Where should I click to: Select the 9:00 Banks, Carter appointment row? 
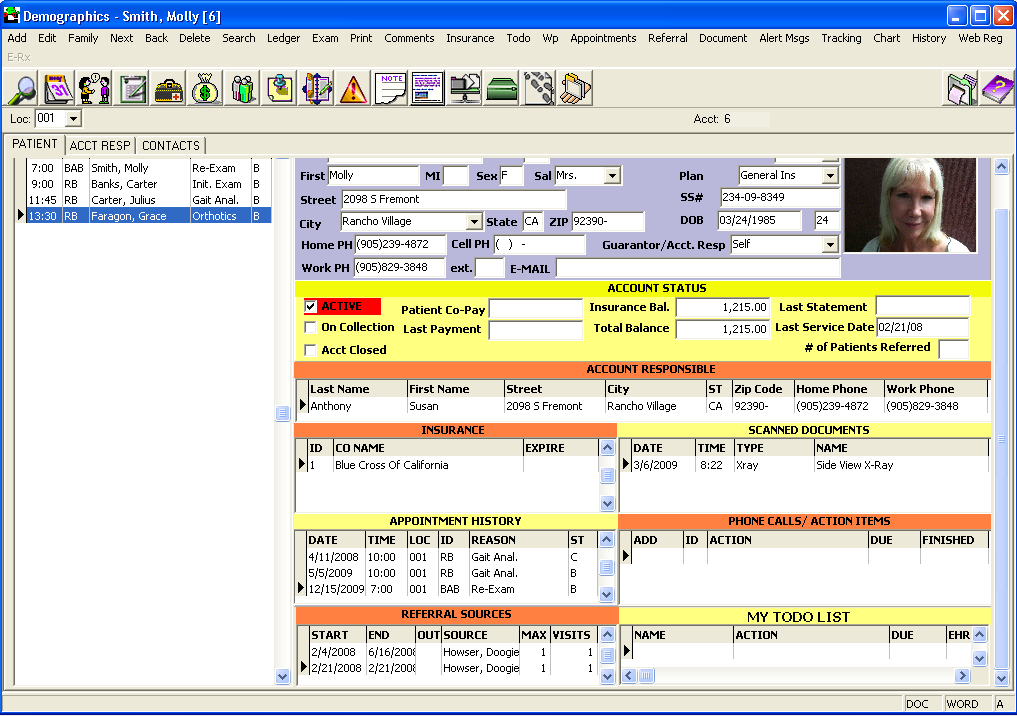[x=149, y=184]
